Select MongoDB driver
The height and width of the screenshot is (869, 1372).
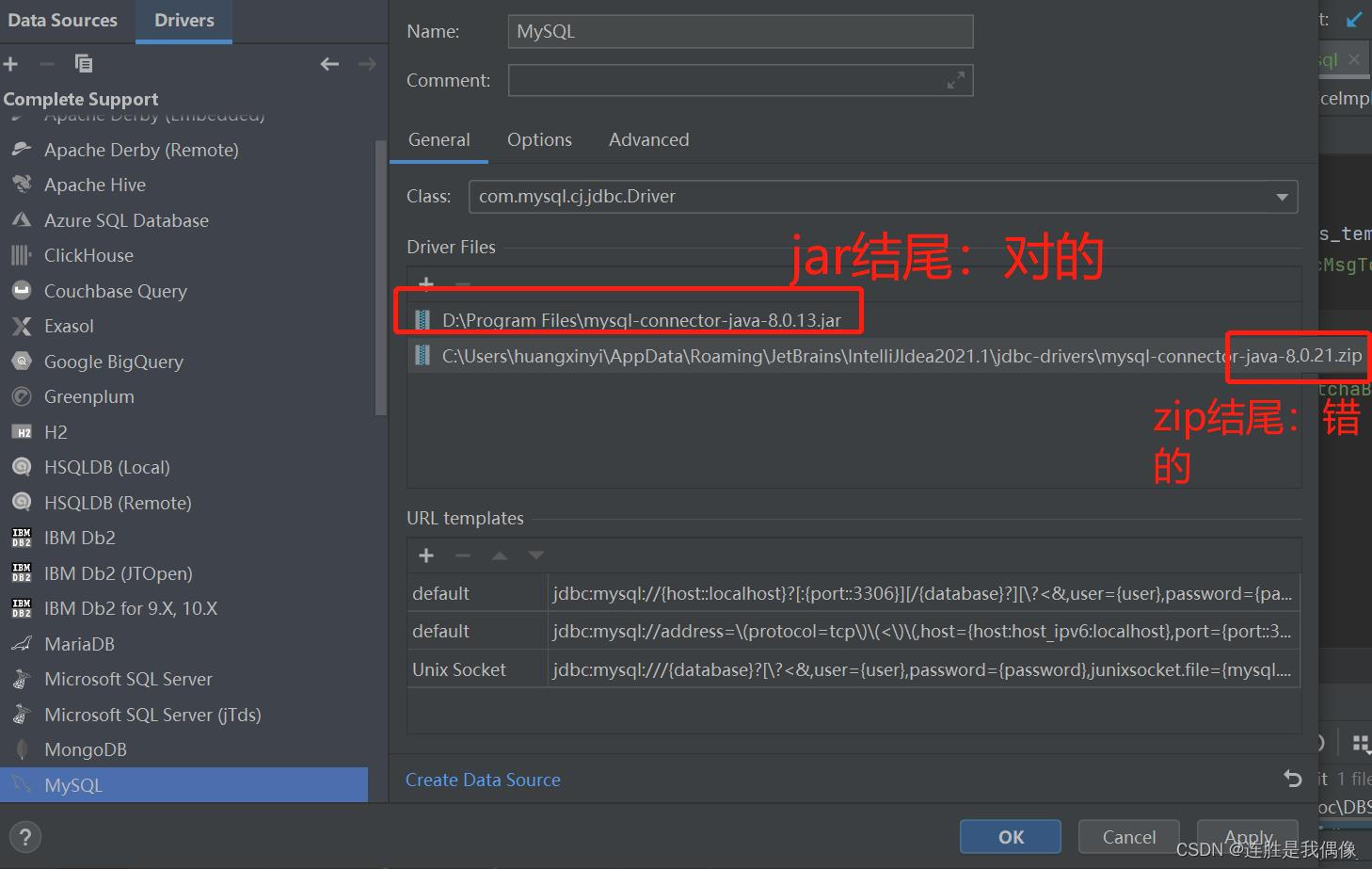[184, 749]
